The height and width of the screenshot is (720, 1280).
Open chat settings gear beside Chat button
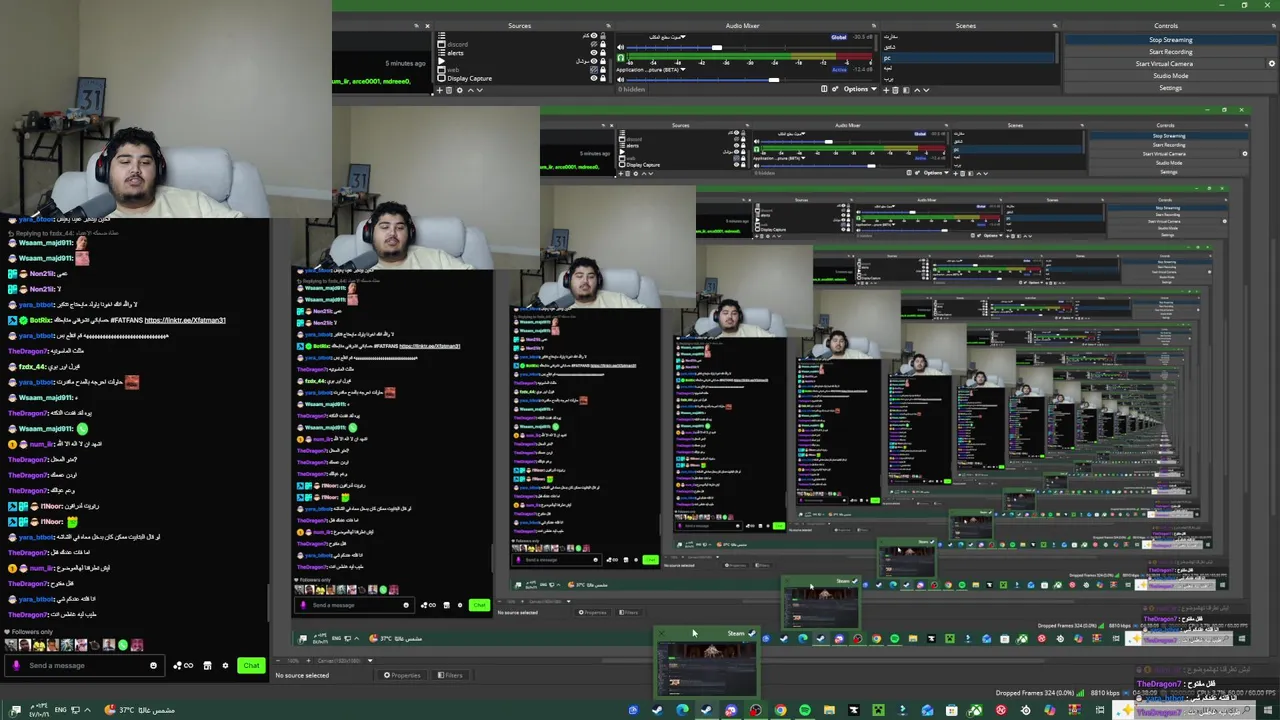pyautogui.click(x=225, y=665)
